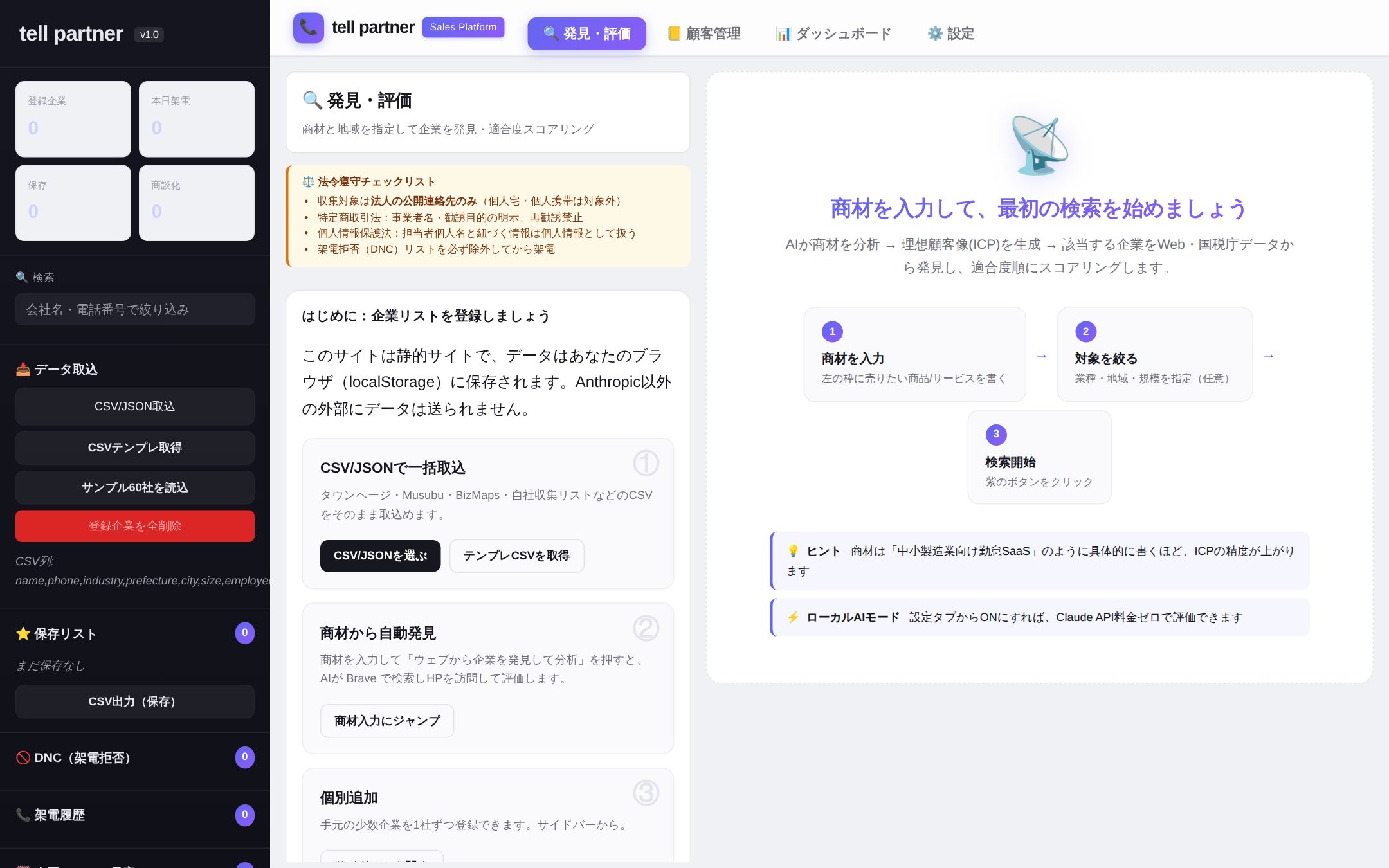Viewport: 1389px width, 868px height.
Task: Click the 商材入力にジャンプ button
Action: [387, 721]
